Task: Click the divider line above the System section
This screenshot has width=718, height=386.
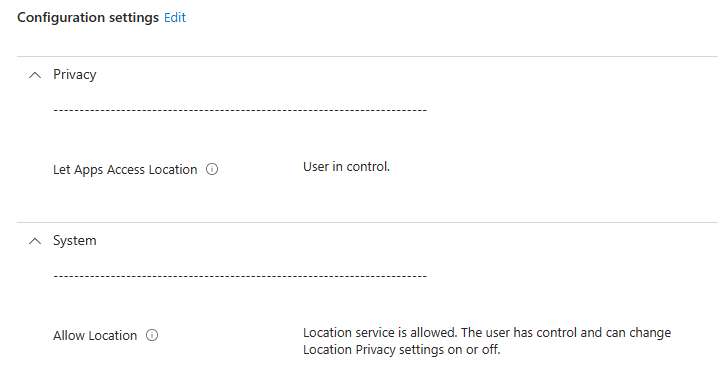Action: point(367,223)
